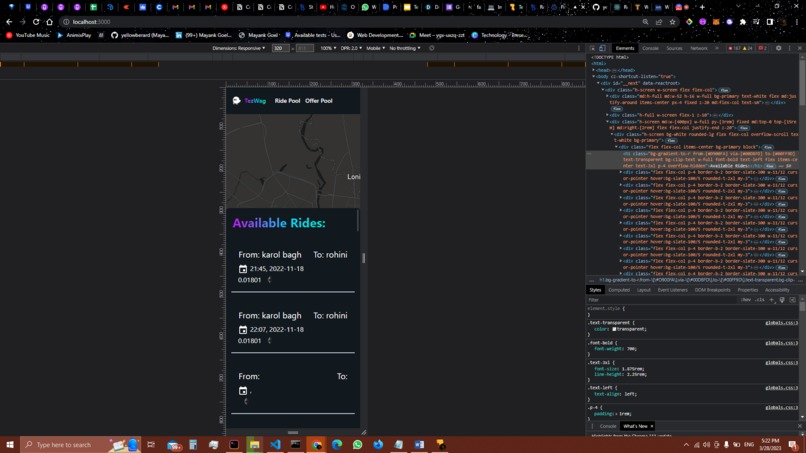This screenshot has width=806, height=453.
Task: Click the browser back arrow
Action: [x=9, y=22]
